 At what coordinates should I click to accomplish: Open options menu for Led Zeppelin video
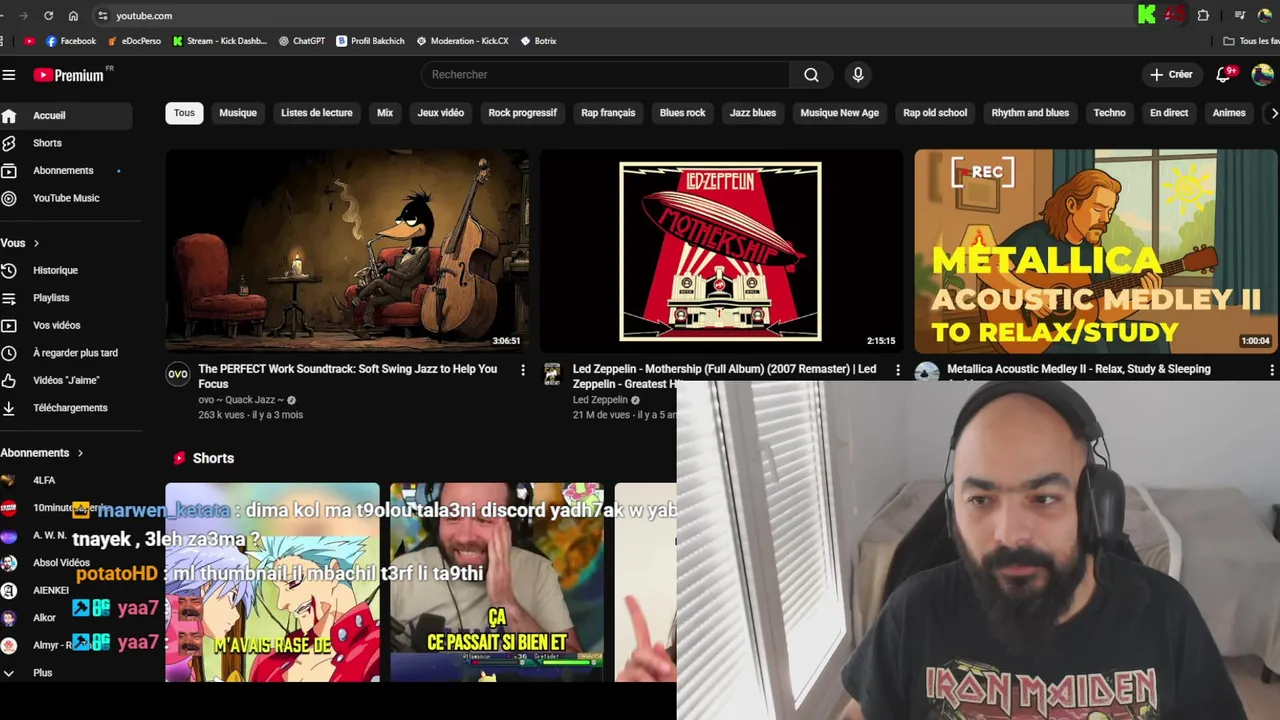(x=897, y=371)
